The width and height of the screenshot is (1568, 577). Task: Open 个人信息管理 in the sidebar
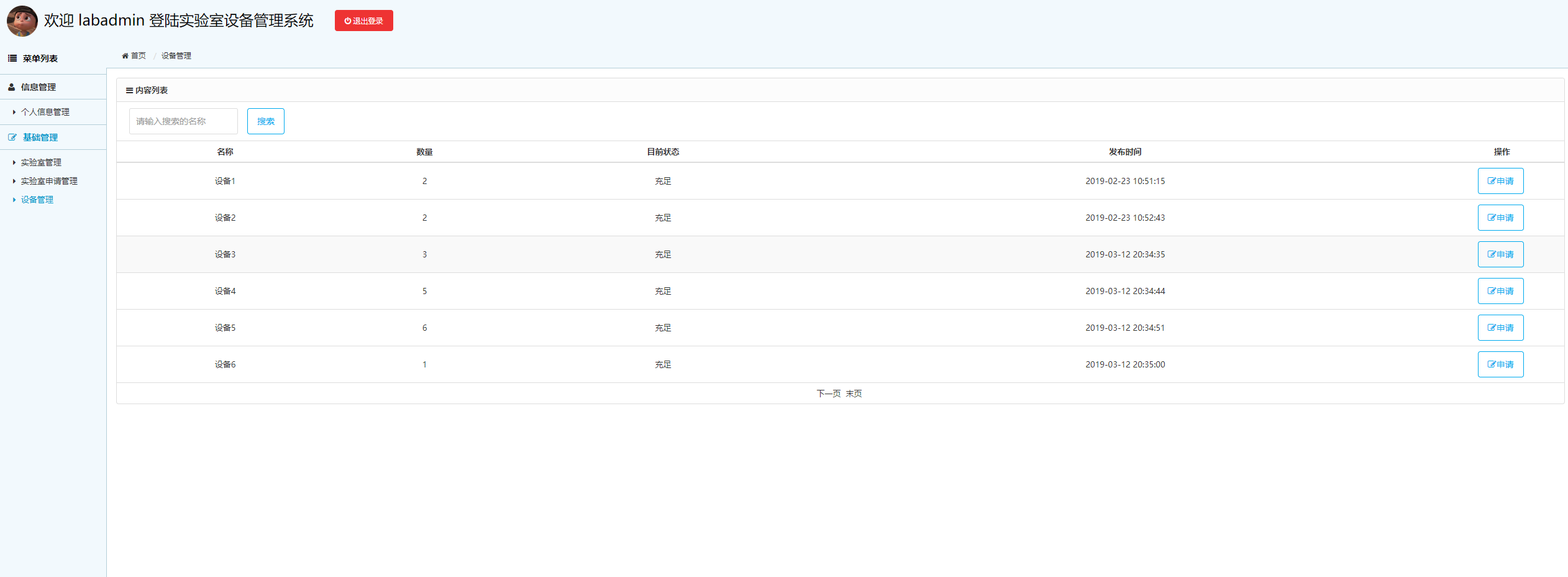(45, 112)
